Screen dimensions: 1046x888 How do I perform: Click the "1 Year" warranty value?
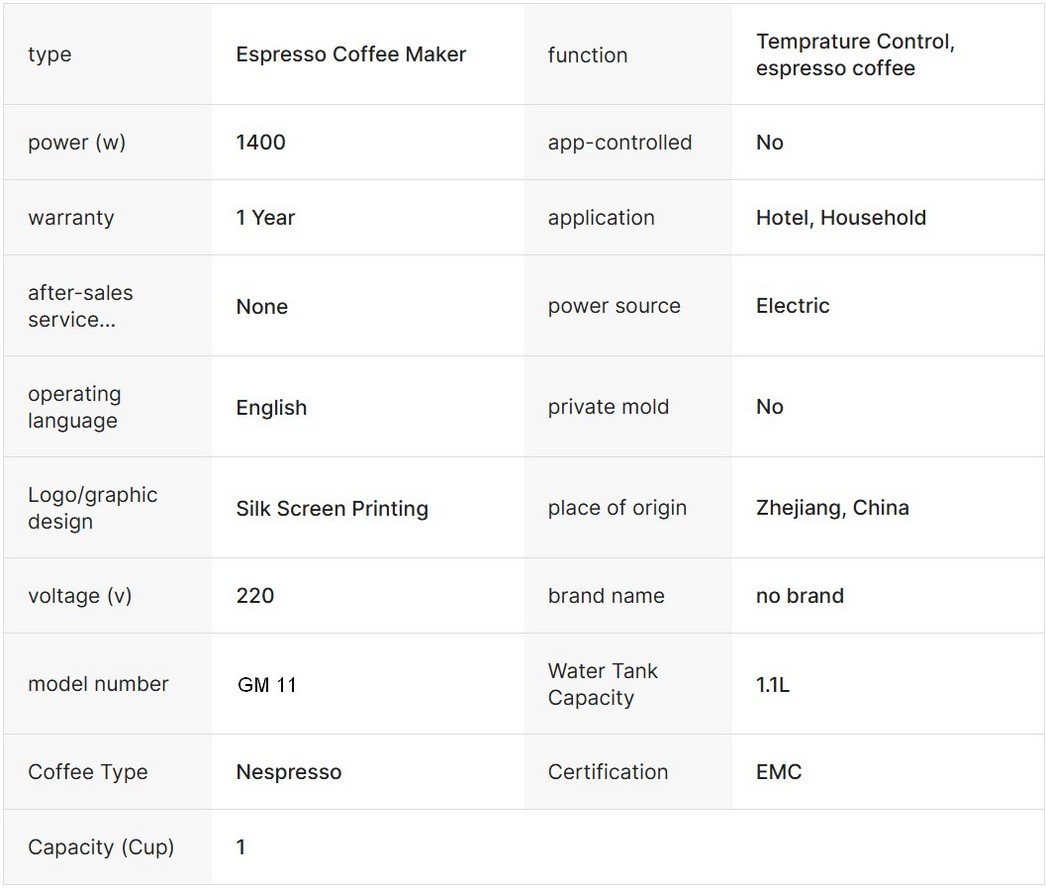[x=266, y=218]
